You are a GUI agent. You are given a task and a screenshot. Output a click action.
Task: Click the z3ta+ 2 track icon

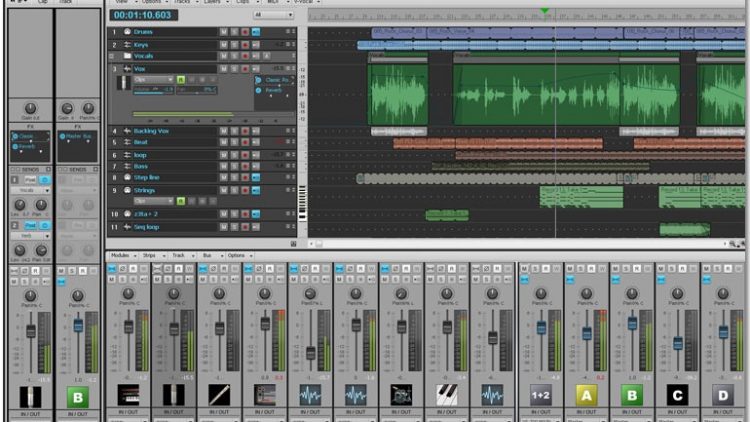point(127,214)
